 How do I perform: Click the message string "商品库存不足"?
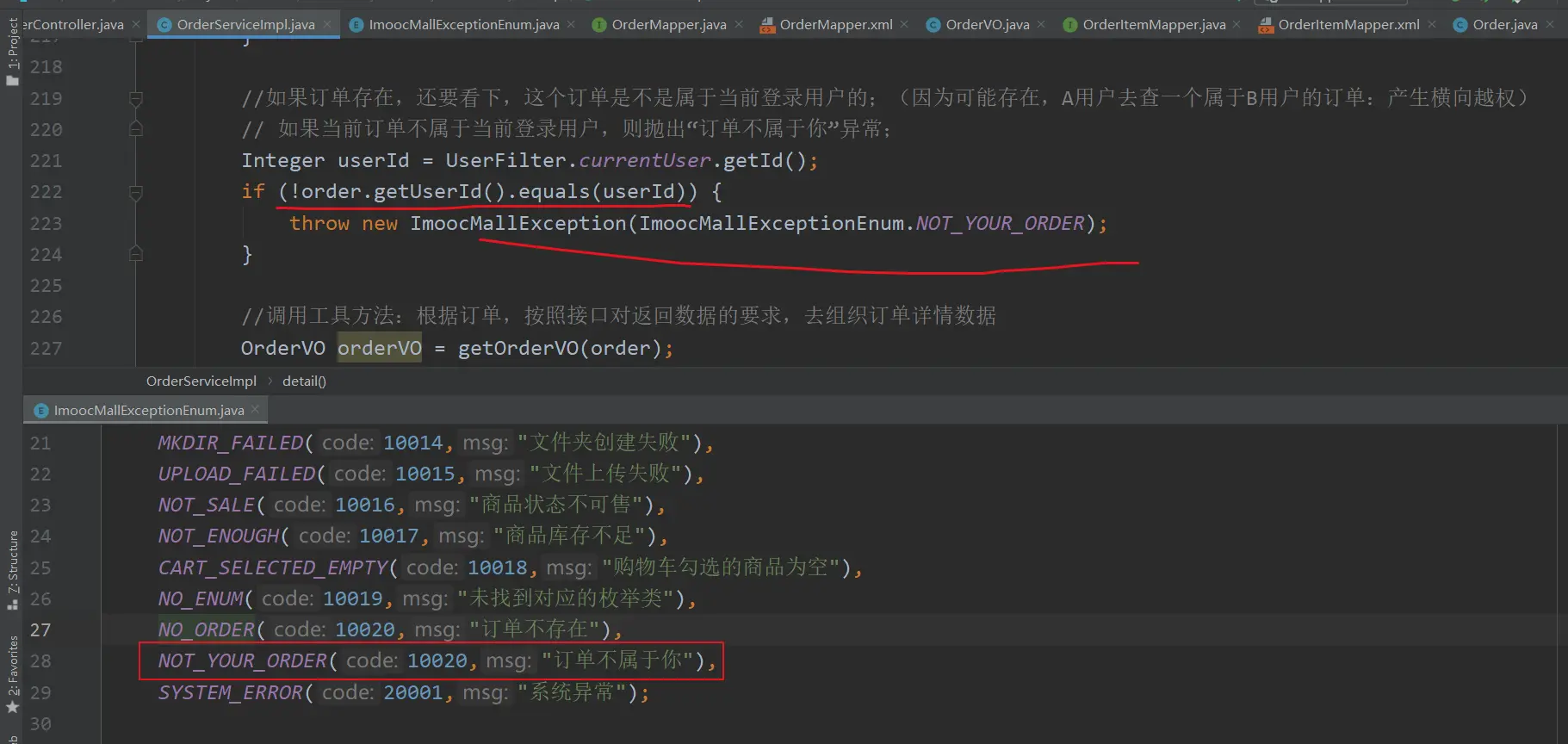point(569,536)
